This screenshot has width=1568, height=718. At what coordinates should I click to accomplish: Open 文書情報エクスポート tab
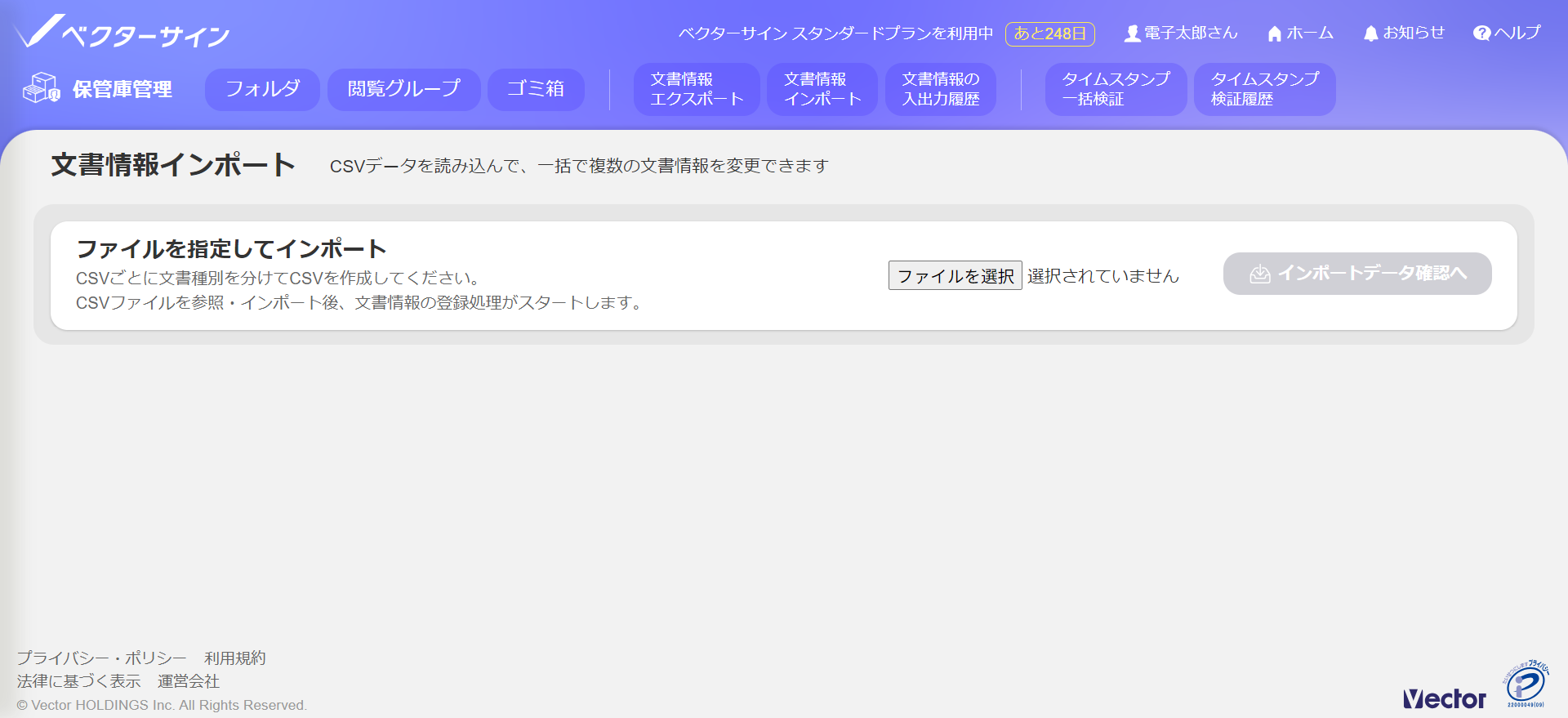point(697,89)
